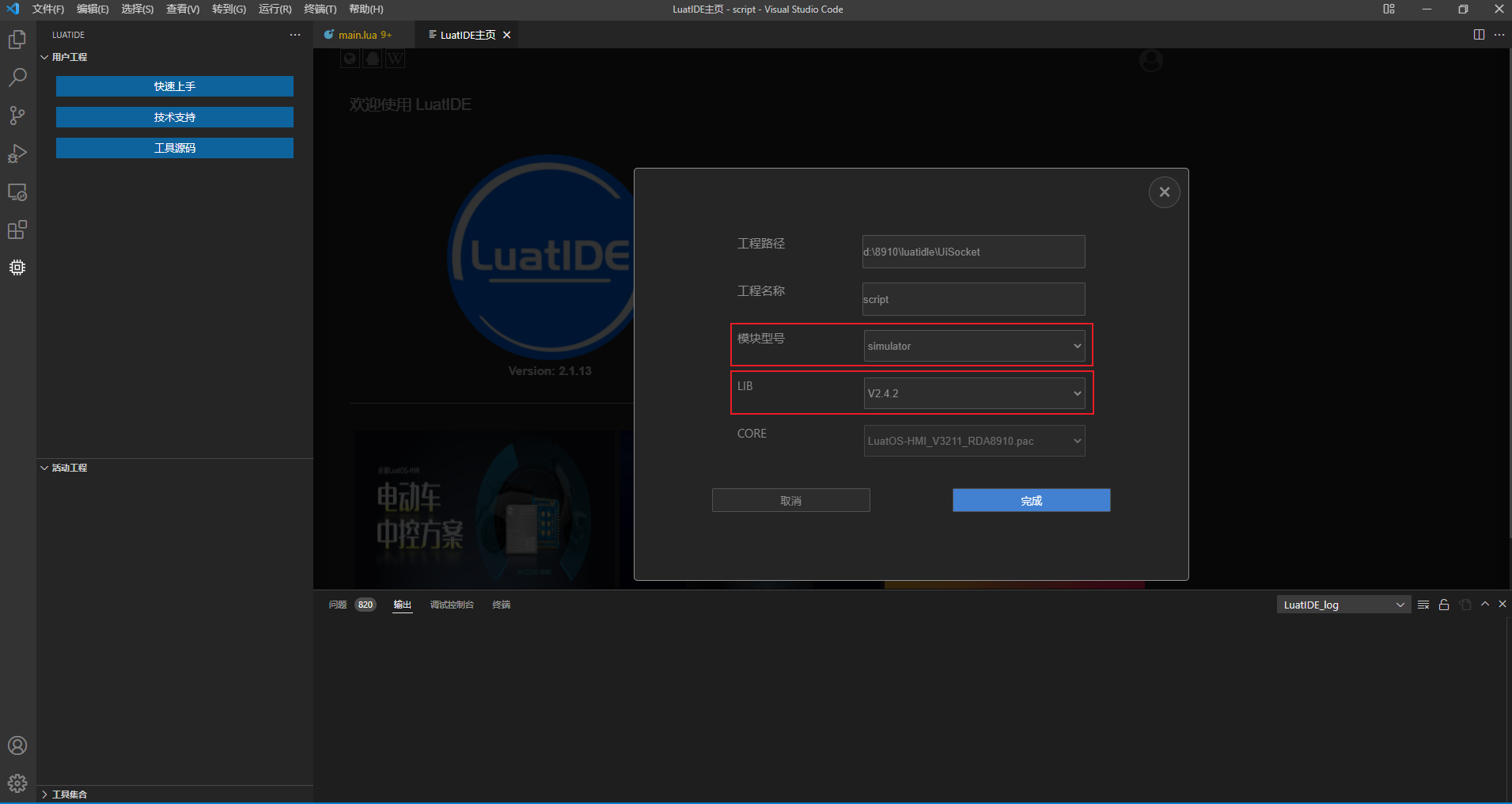The height and width of the screenshot is (804, 1512).
Task: Click the 完成 button in dialog
Action: pos(1032,500)
